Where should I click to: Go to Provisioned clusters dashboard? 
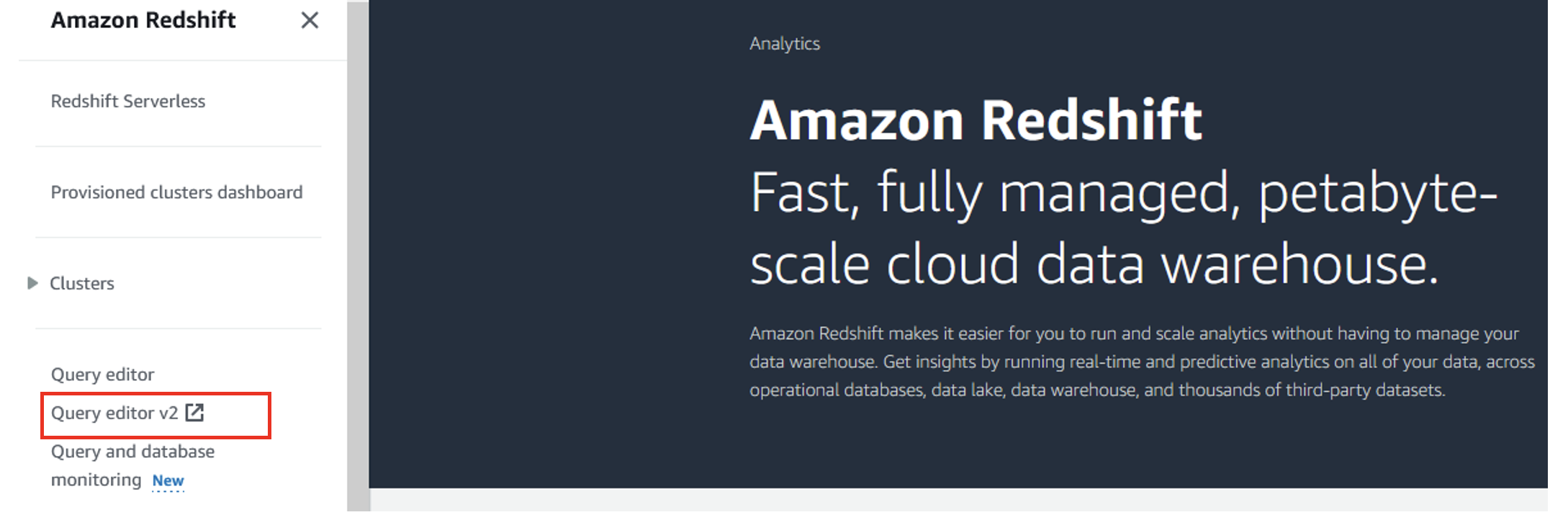click(x=176, y=192)
